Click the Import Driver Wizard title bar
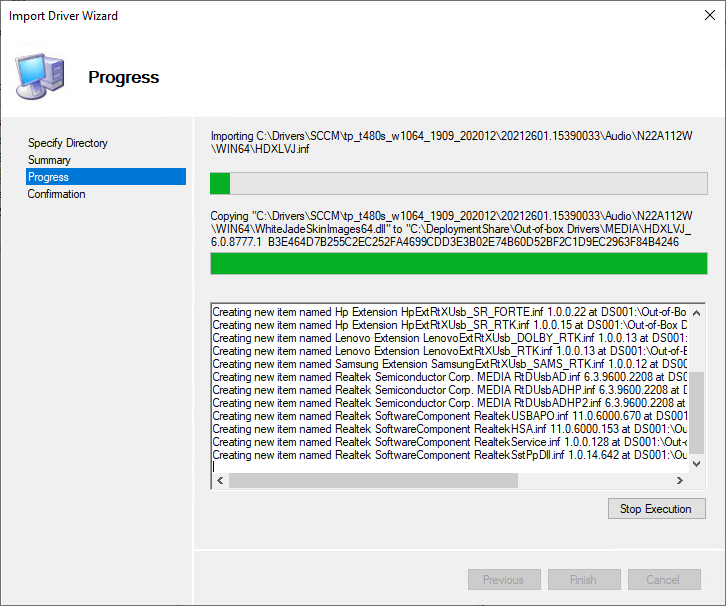726x606 pixels. [x=300, y=15]
